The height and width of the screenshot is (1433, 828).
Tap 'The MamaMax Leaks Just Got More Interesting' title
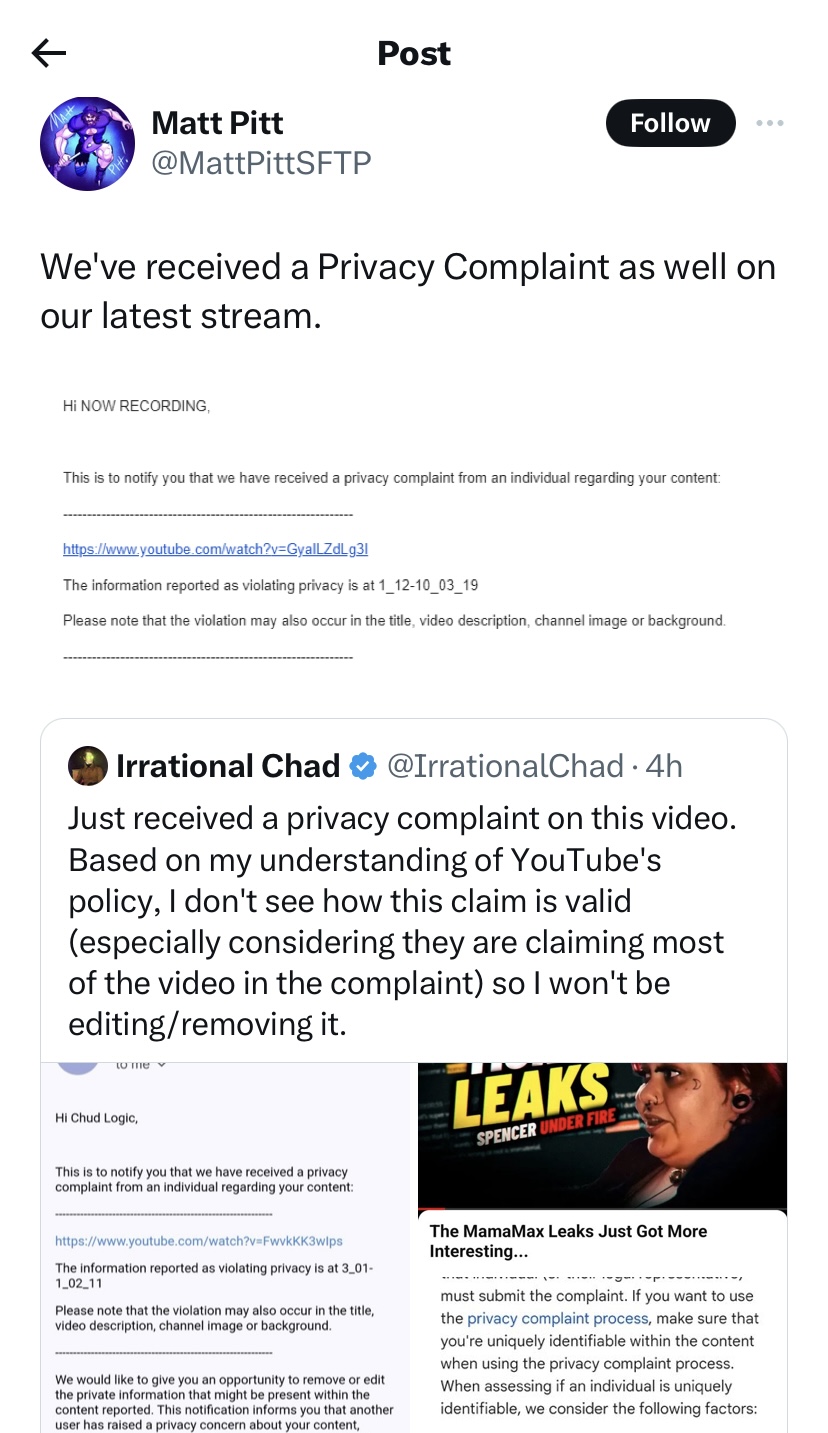(568, 1241)
